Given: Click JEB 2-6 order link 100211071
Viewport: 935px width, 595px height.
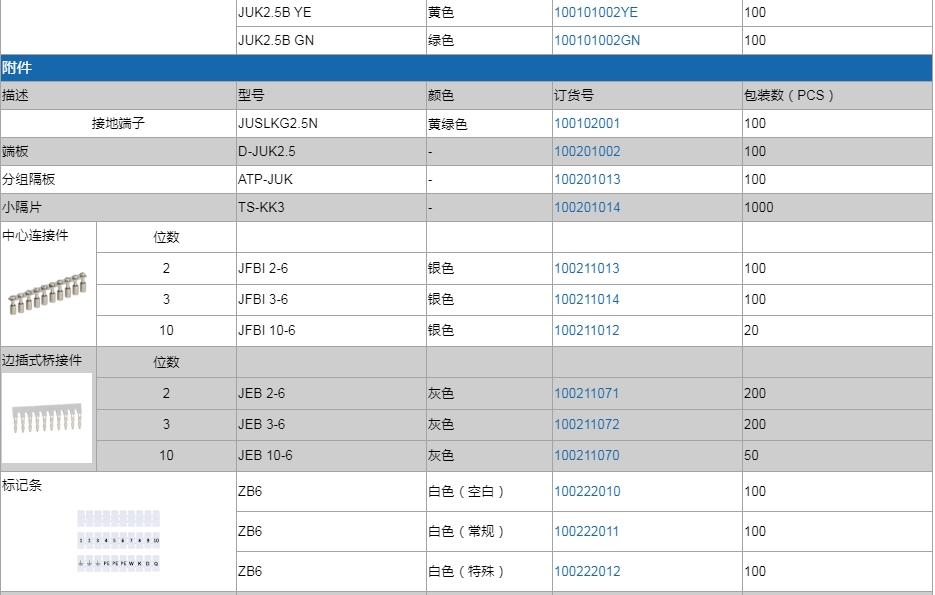Looking at the screenshot, I should (x=587, y=394).
